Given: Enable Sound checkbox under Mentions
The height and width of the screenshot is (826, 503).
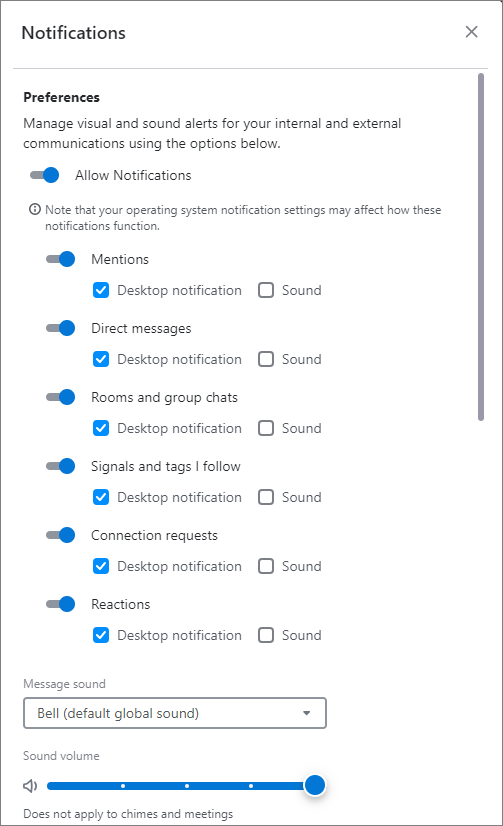Looking at the screenshot, I should tap(266, 290).
